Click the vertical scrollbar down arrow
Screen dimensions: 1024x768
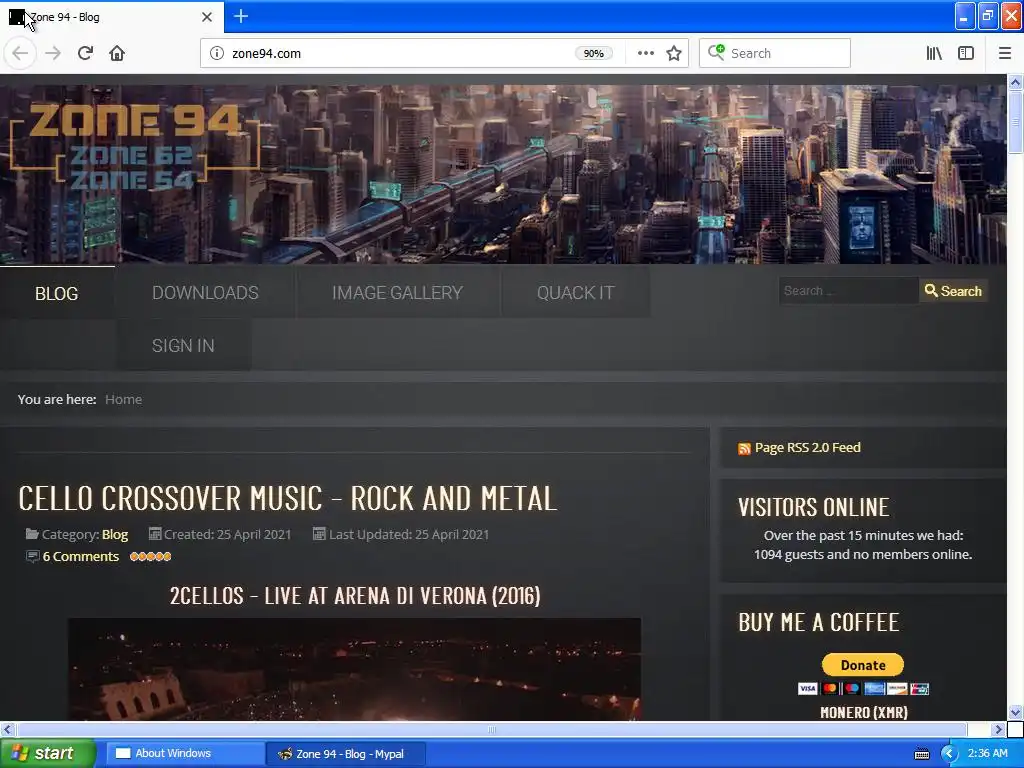pos(1015,712)
